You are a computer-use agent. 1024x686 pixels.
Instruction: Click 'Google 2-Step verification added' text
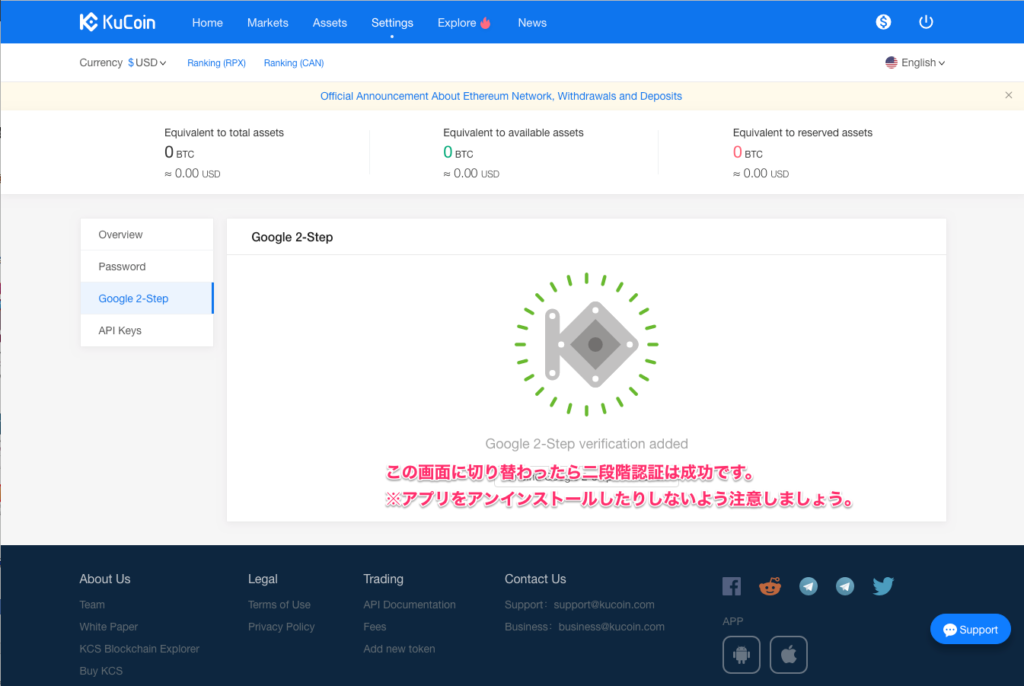point(586,444)
